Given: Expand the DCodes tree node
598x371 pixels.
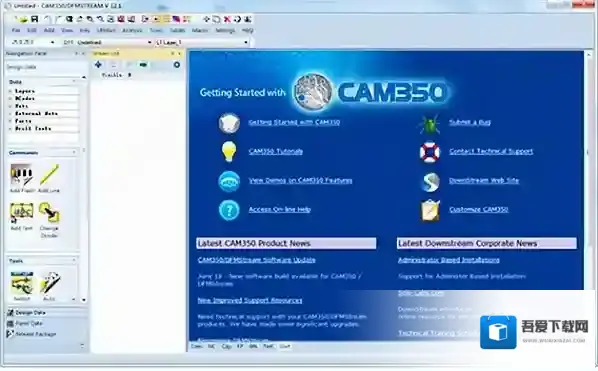Looking at the screenshot, I should (10, 98).
